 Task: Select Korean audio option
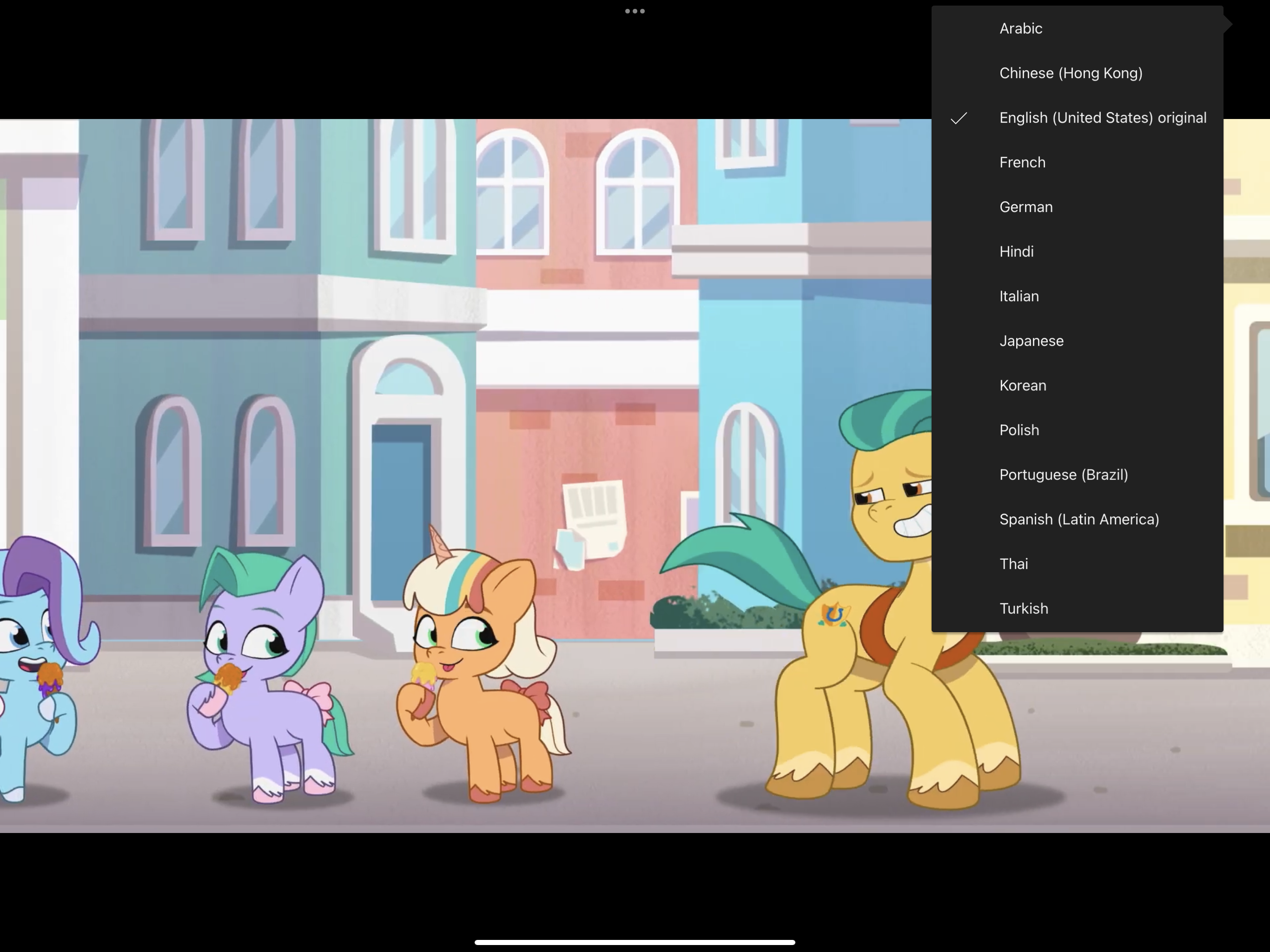point(1023,386)
